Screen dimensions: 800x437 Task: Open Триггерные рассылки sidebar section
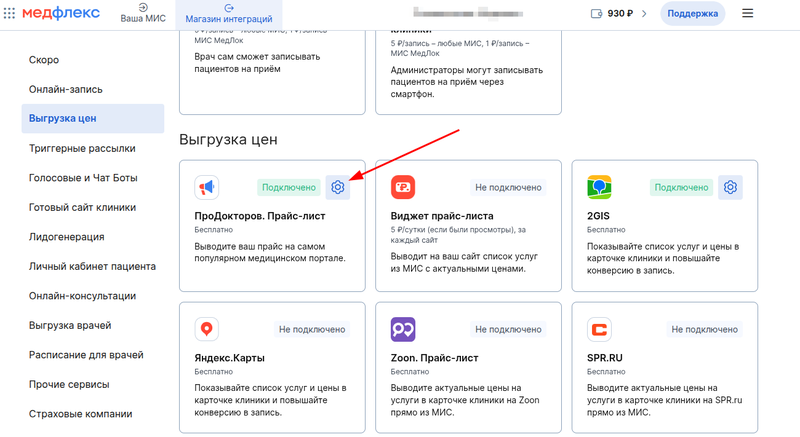82,148
